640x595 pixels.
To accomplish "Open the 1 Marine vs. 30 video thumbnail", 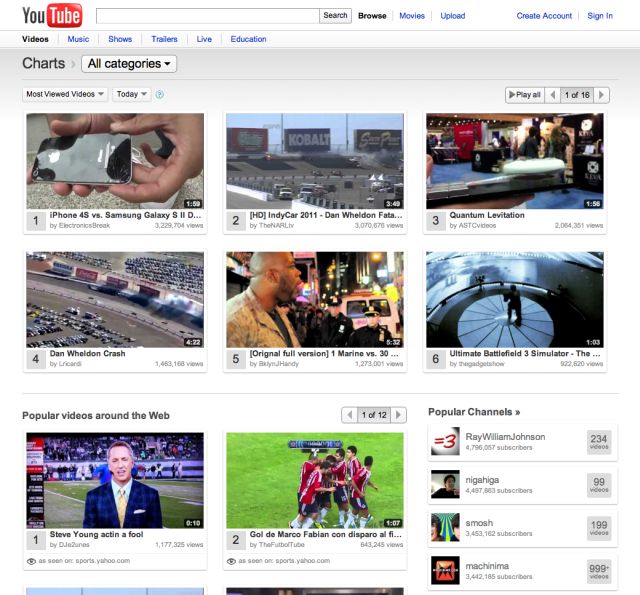I will coord(315,300).
